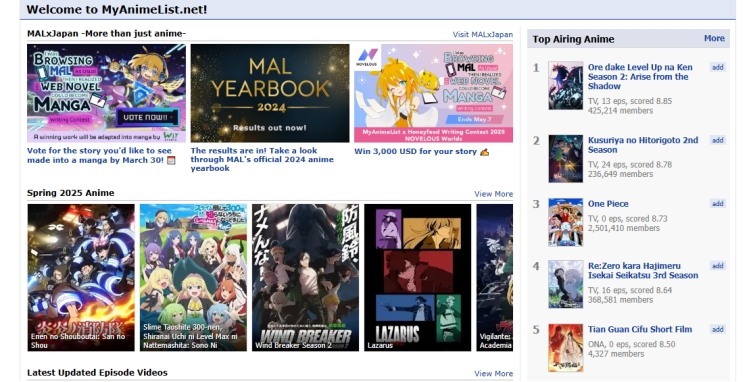Open the Ore dake Level Up thumbnail
The height and width of the screenshot is (382, 752).
click(566, 86)
